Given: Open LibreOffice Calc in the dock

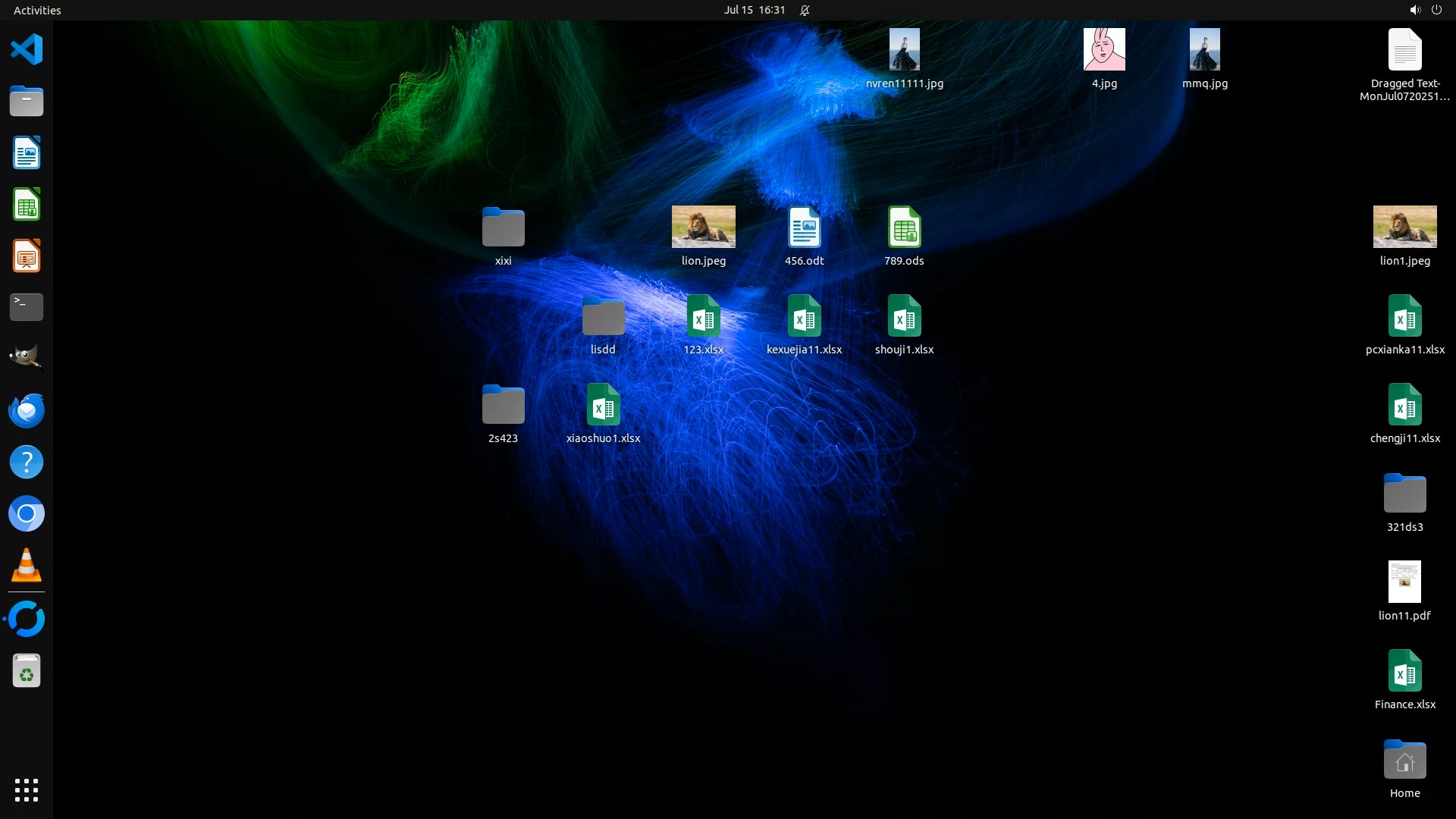Looking at the screenshot, I should click(27, 205).
